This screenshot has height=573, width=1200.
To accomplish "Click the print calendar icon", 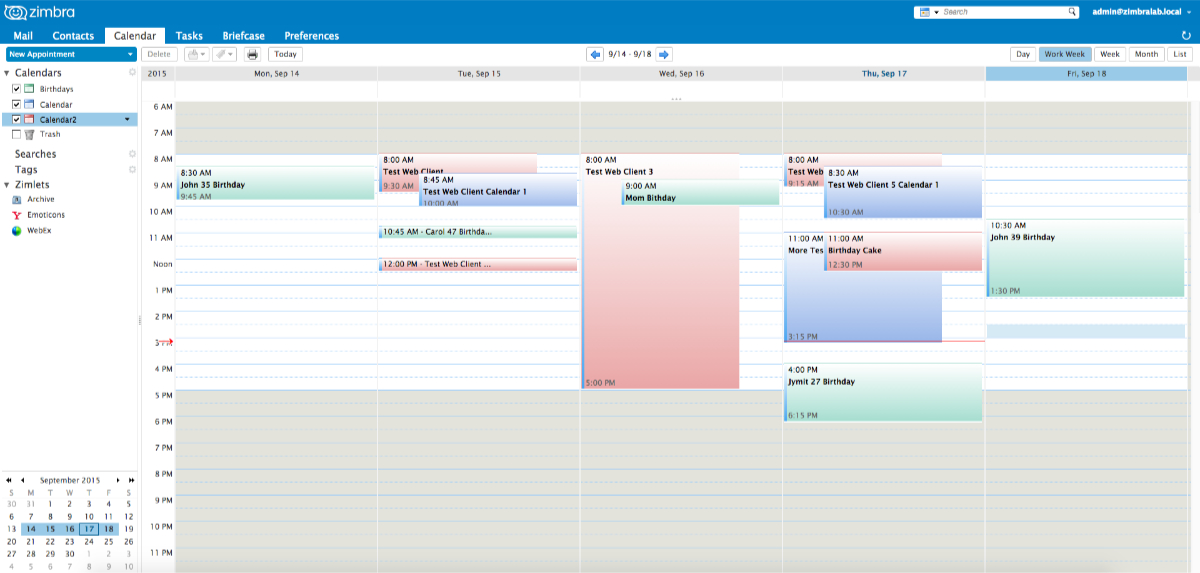I will (252, 55).
